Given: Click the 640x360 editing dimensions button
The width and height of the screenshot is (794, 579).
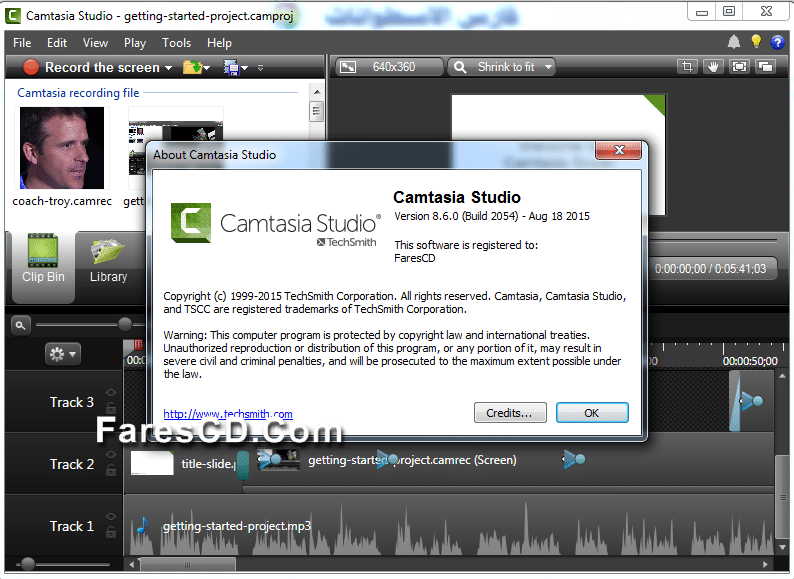Looking at the screenshot, I should [x=387, y=67].
